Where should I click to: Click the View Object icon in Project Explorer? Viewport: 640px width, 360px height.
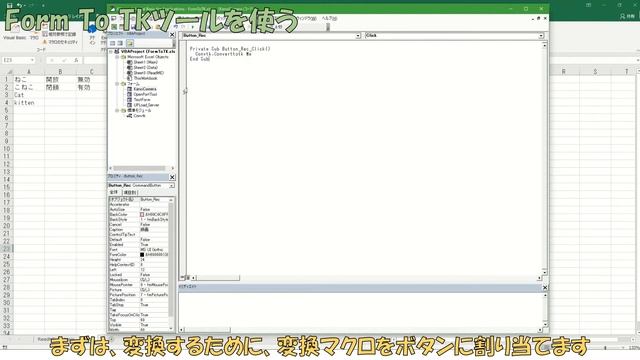(120, 43)
